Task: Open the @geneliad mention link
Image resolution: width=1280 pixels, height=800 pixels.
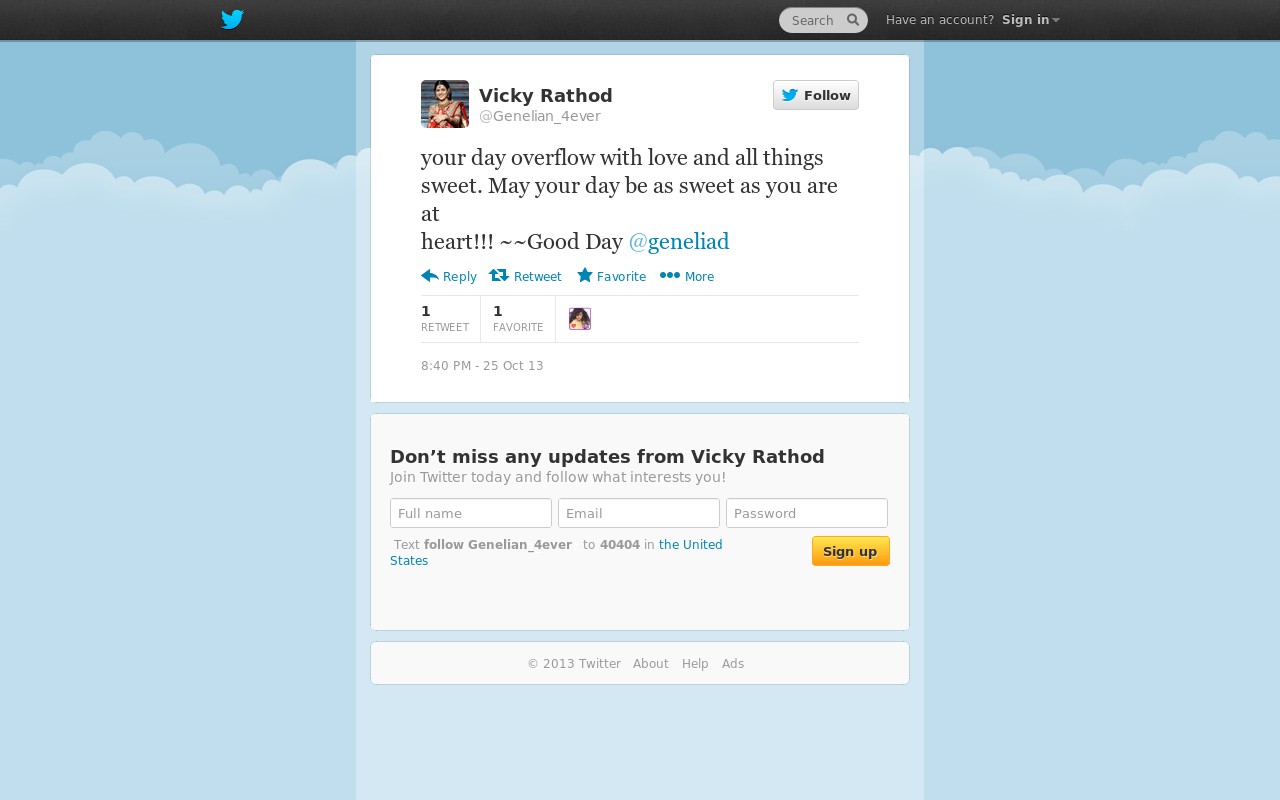Action: tap(679, 242)
